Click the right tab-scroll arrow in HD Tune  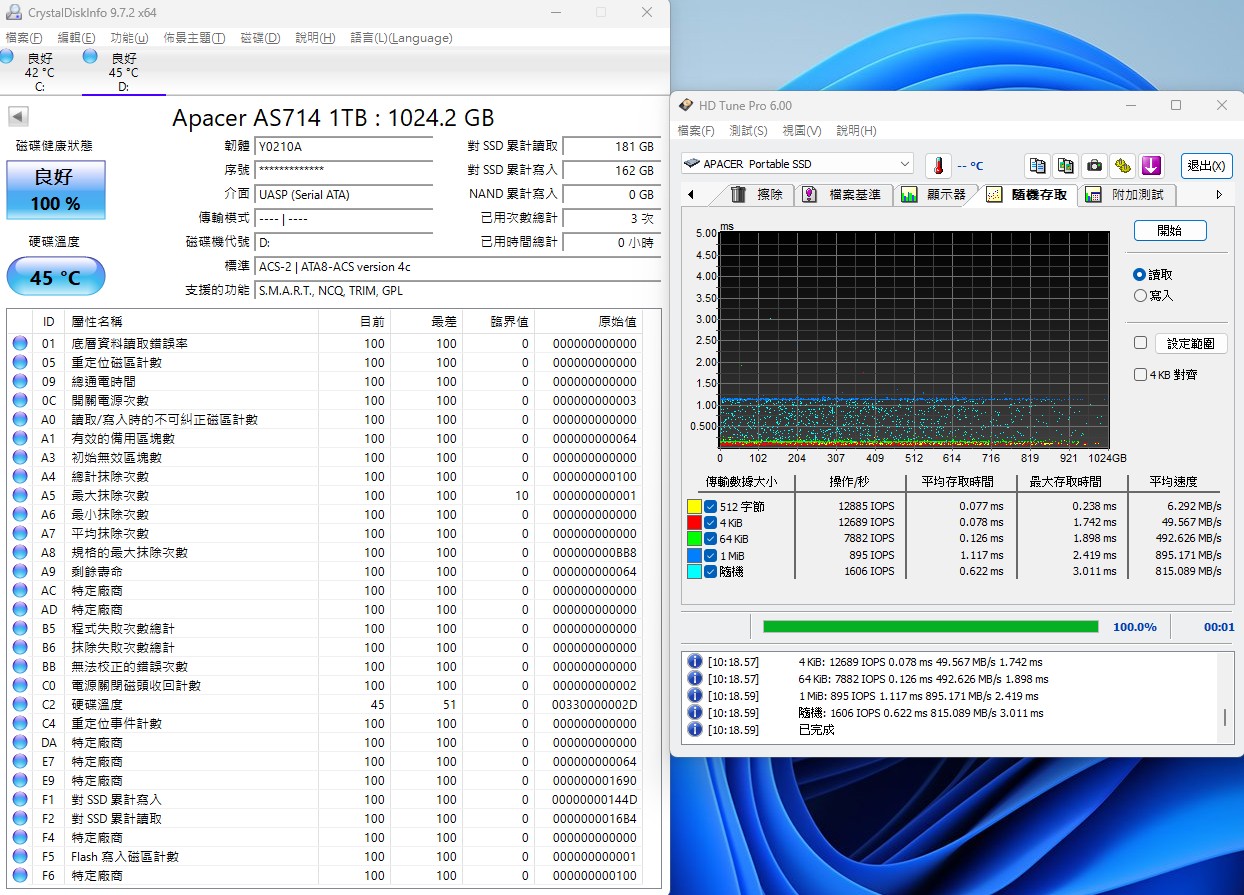(1219, 195)
